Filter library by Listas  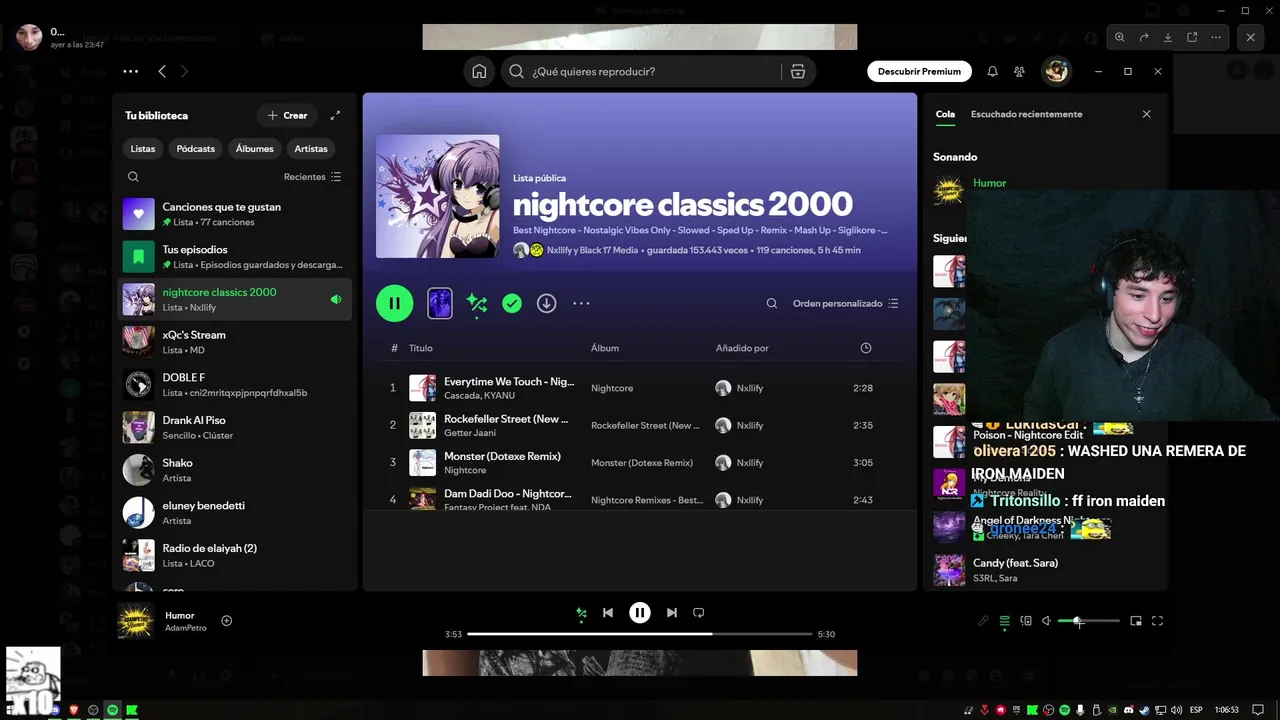pos(143,148)
